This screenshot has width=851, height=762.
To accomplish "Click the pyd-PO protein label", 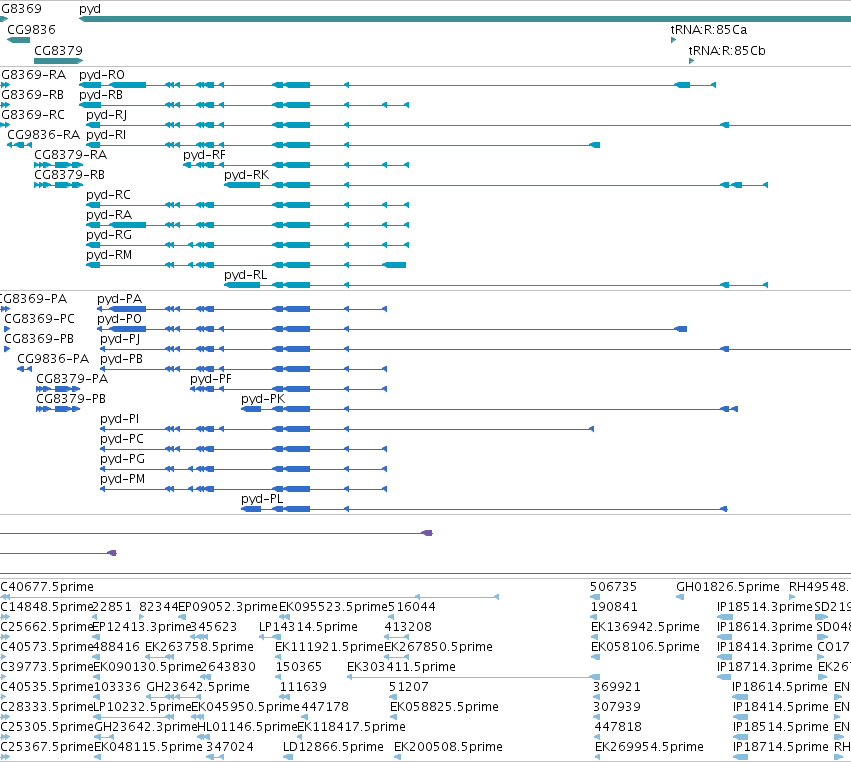I will (x=119, y=319).
